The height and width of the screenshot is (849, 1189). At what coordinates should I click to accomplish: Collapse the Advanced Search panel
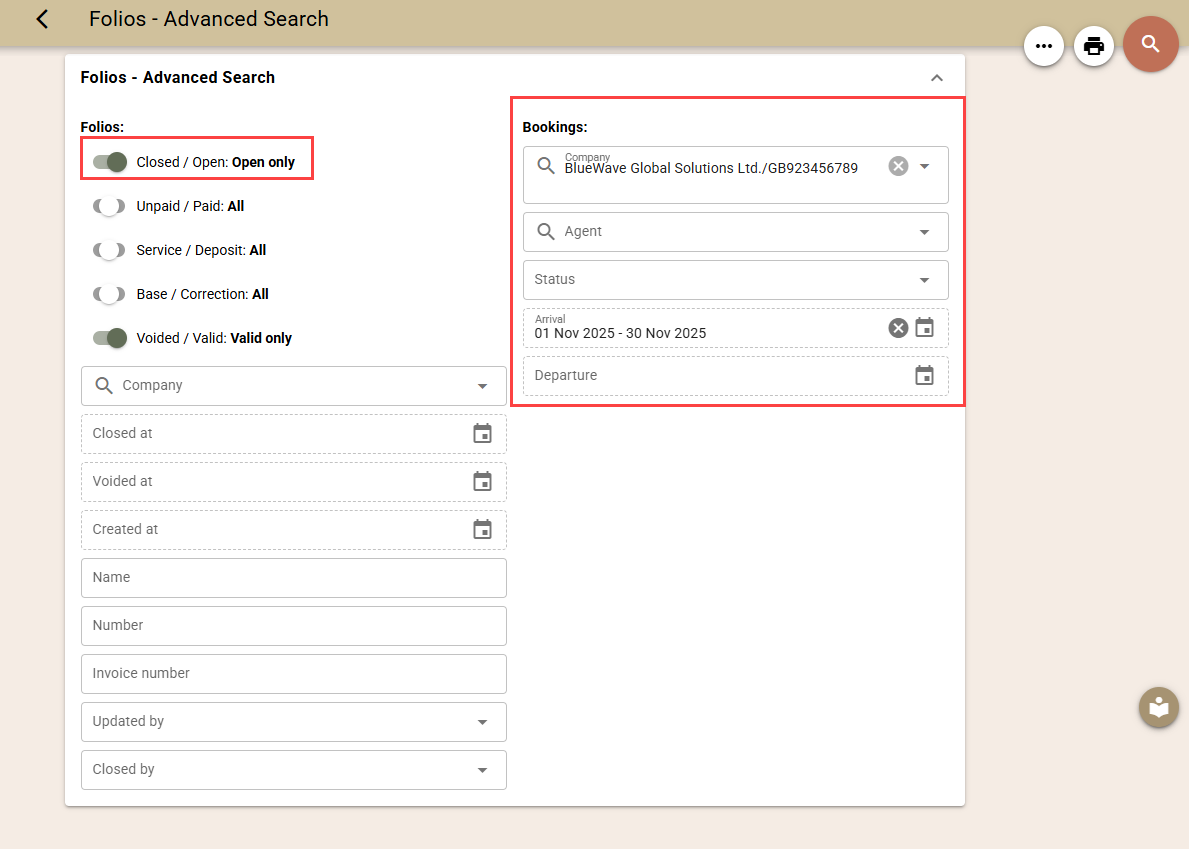936,78
